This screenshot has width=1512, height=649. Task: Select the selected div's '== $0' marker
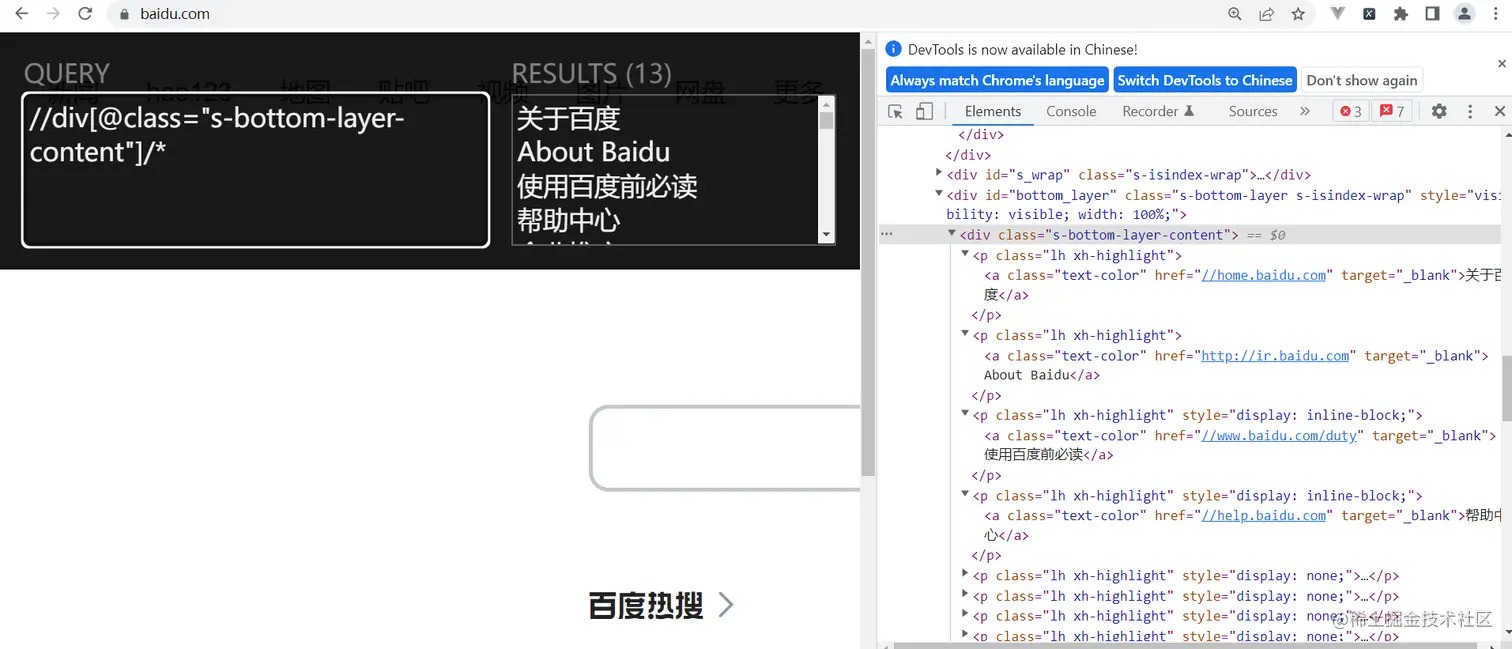click(1265, 235)
